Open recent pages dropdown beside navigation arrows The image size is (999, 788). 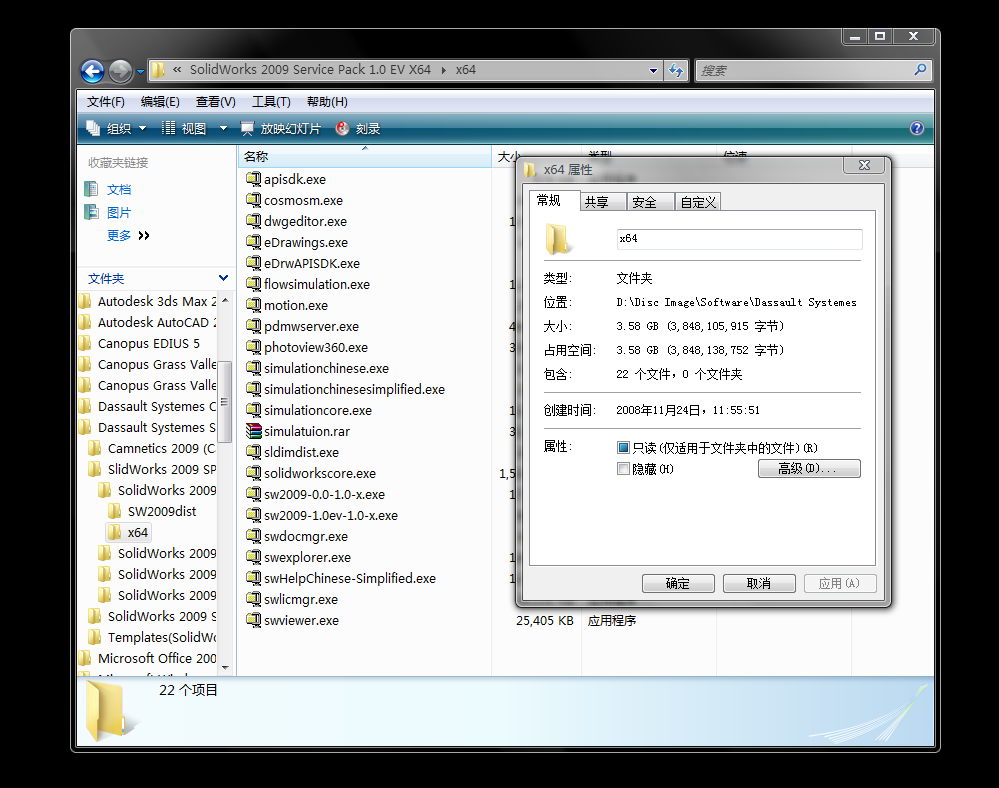pos(140,71)
